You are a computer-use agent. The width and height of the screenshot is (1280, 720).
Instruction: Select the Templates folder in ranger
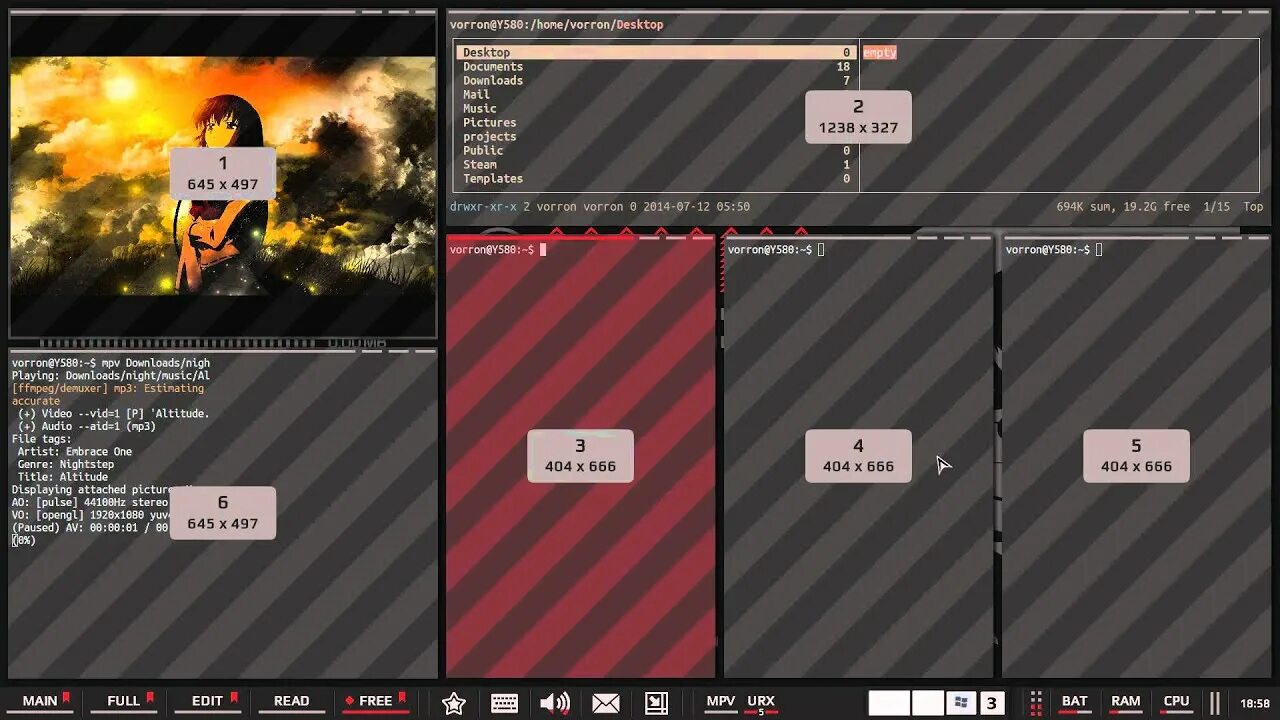pos(657,178)
